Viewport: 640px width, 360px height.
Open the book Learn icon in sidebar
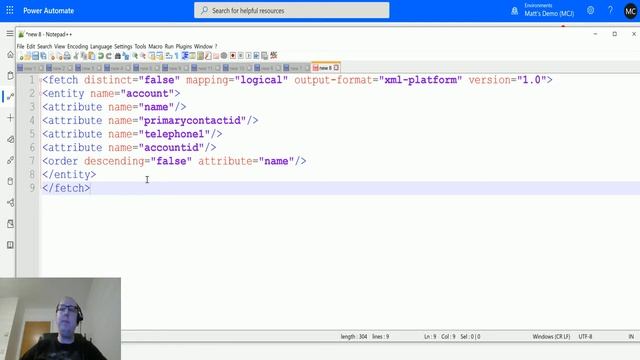(10, 245)
